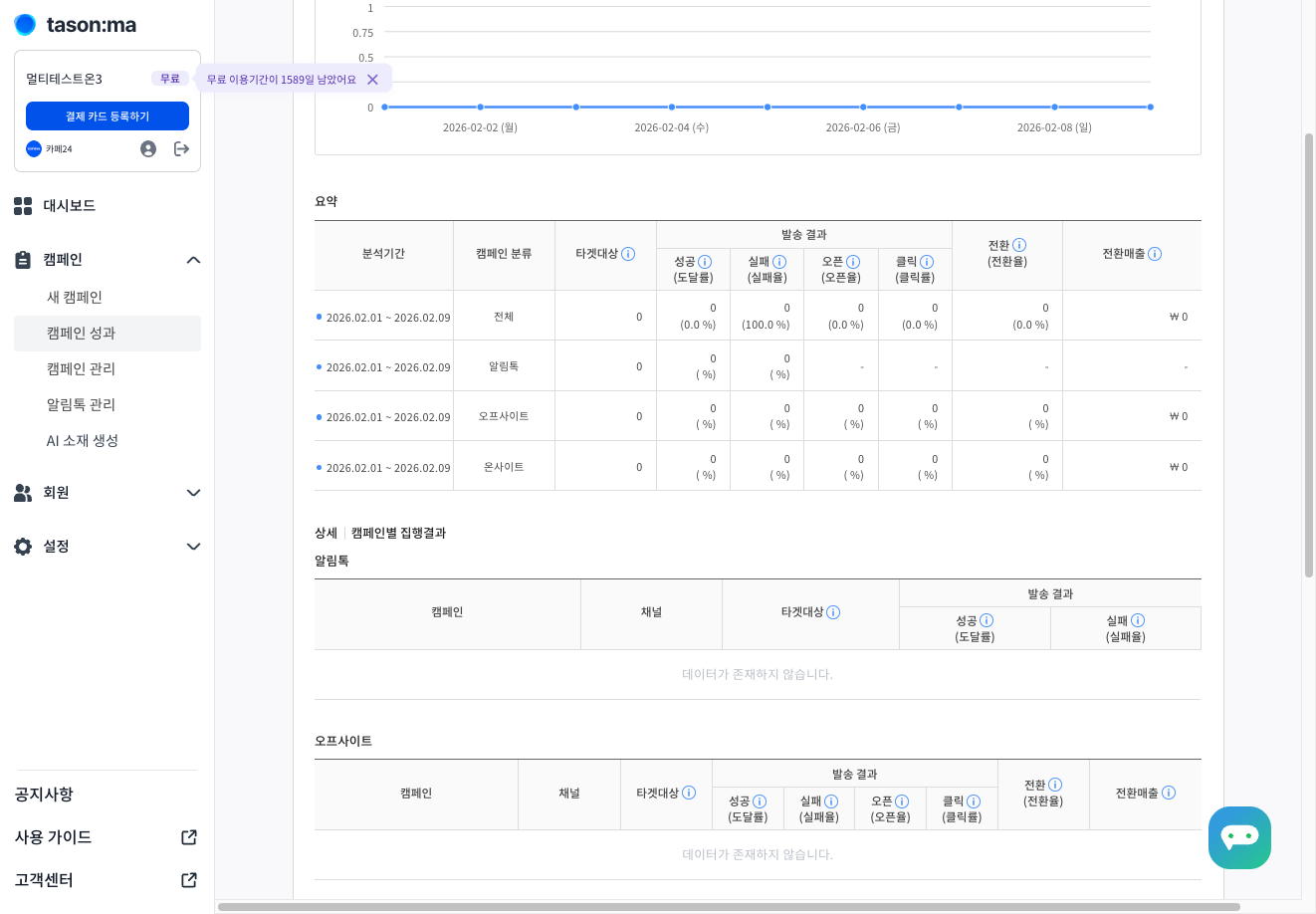Open the 고객센터 link
The height and width of the screenshot is (914, 1316).
44,880
